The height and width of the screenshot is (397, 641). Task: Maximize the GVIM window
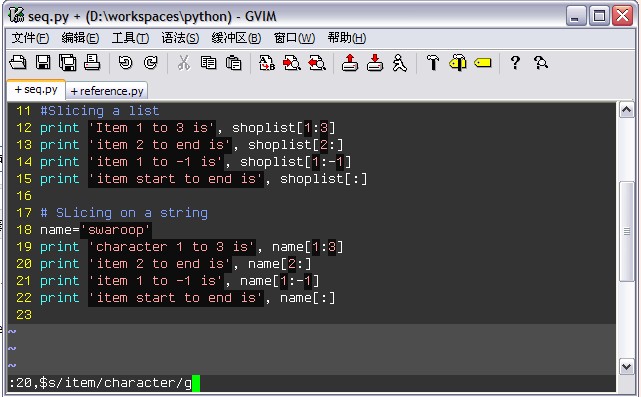coord(600,16)
